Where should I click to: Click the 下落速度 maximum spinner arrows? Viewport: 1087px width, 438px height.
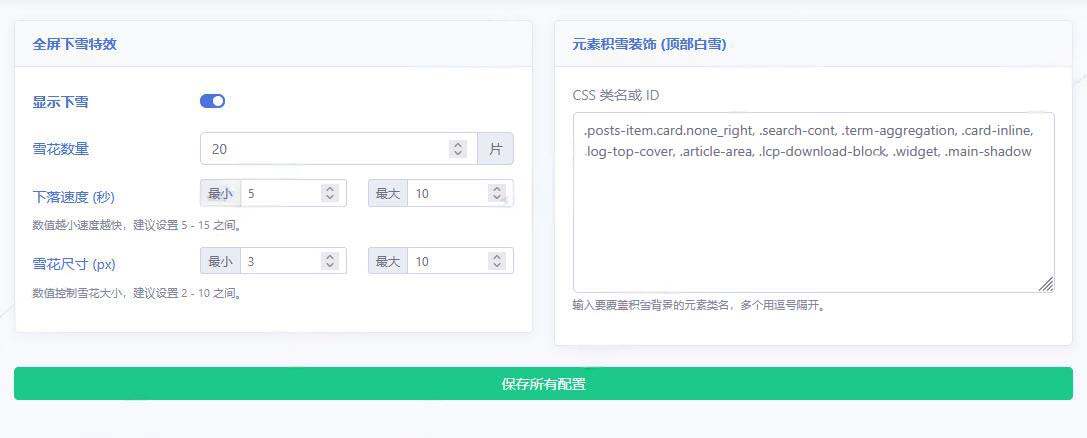tap(497, 193)
